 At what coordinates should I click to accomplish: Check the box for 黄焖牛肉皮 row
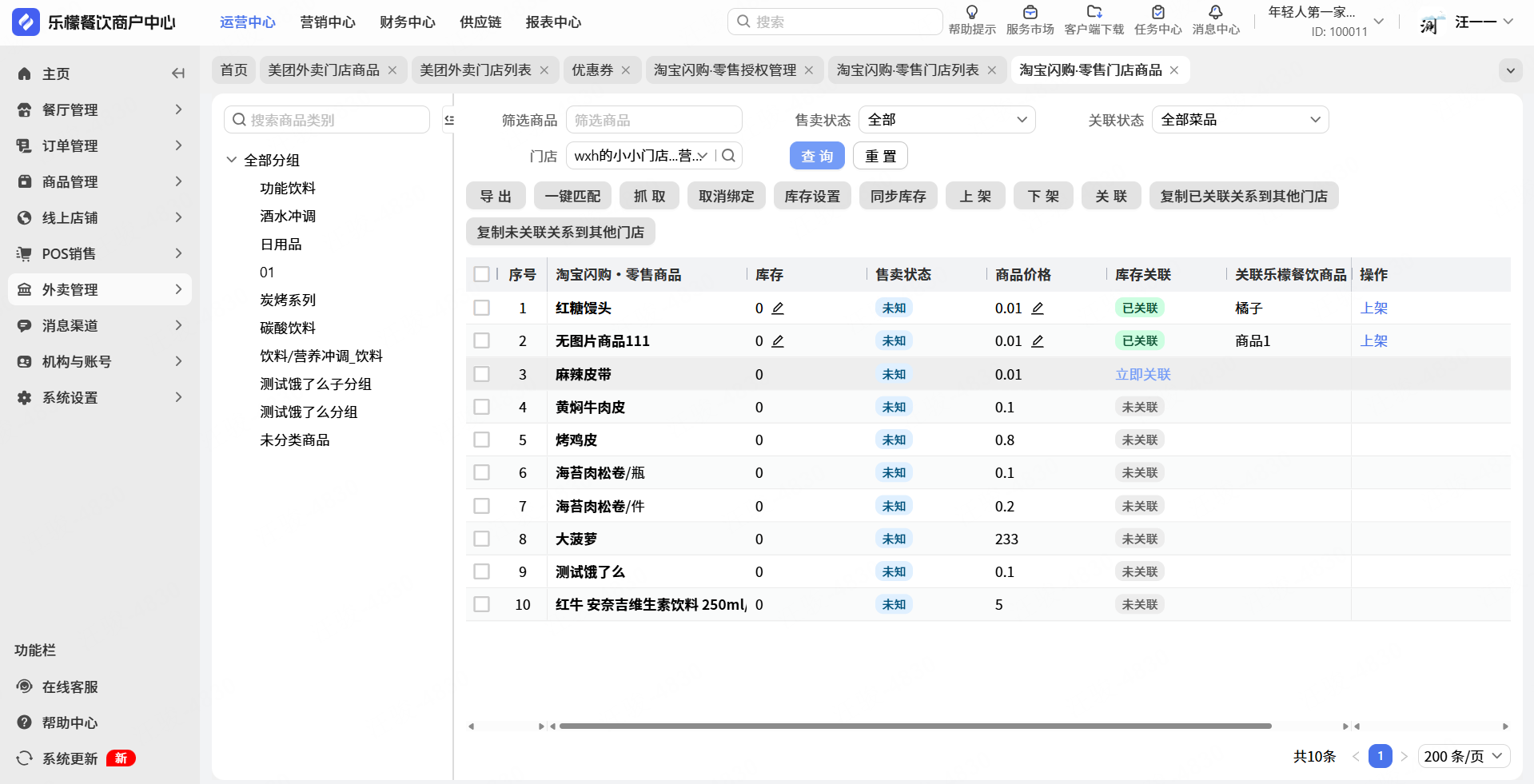click(481, 407)
